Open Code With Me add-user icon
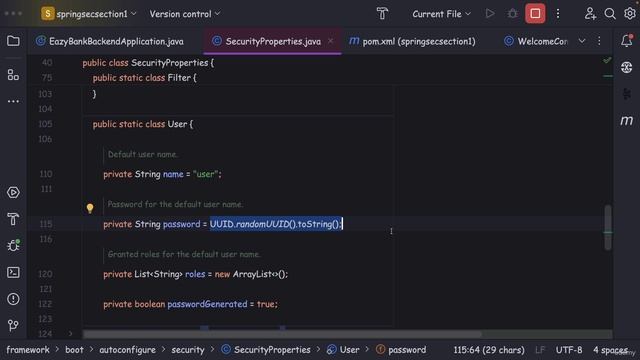640x360 pixels. (x=590, y=14)
